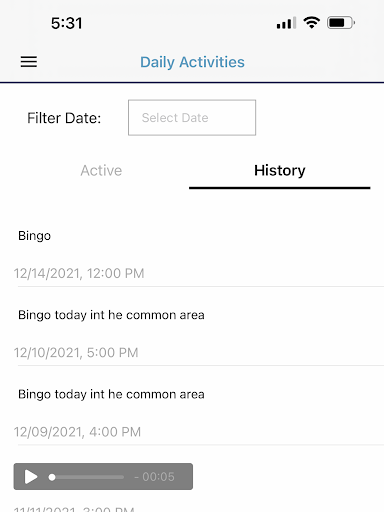
Task: Play the audio clip recording
Action: 31,477
